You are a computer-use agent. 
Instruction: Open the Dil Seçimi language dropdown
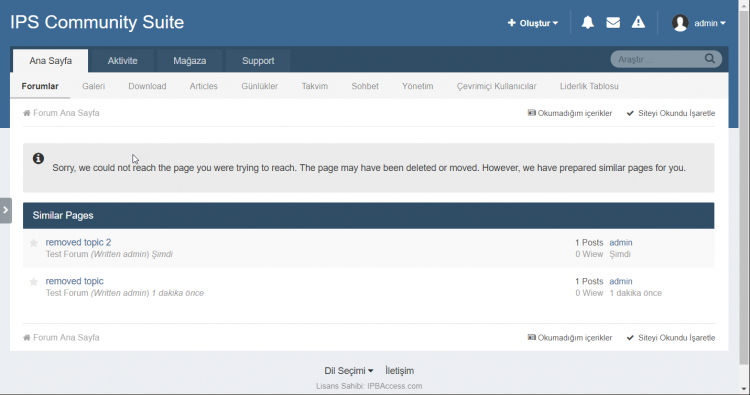pyautogui.click(x=349, y=371)
